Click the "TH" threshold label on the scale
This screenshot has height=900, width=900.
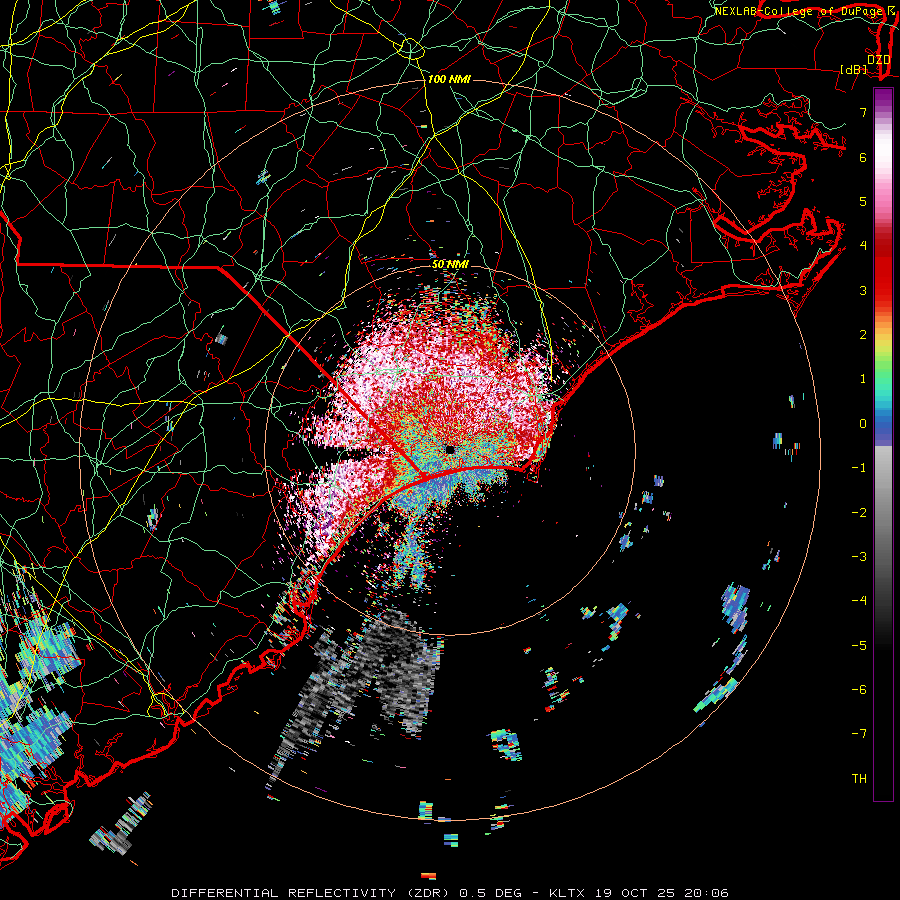859,779
